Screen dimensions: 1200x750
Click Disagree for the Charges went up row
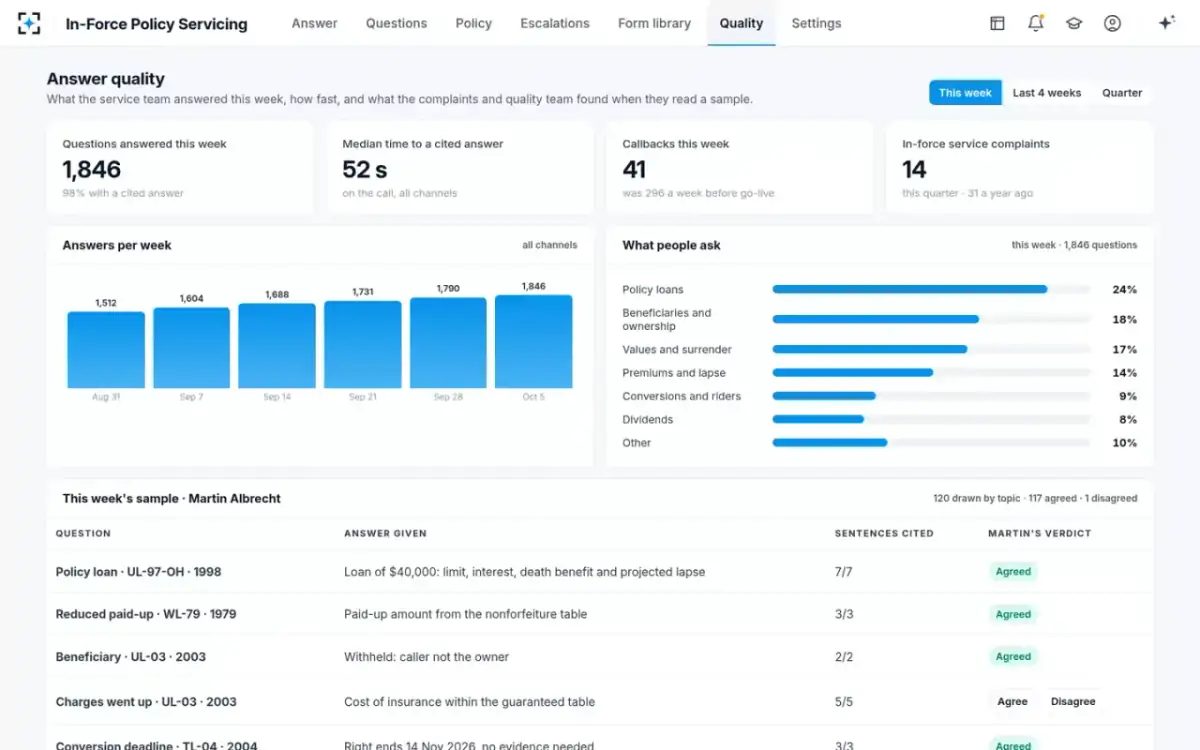click(x=1073, y=702)
